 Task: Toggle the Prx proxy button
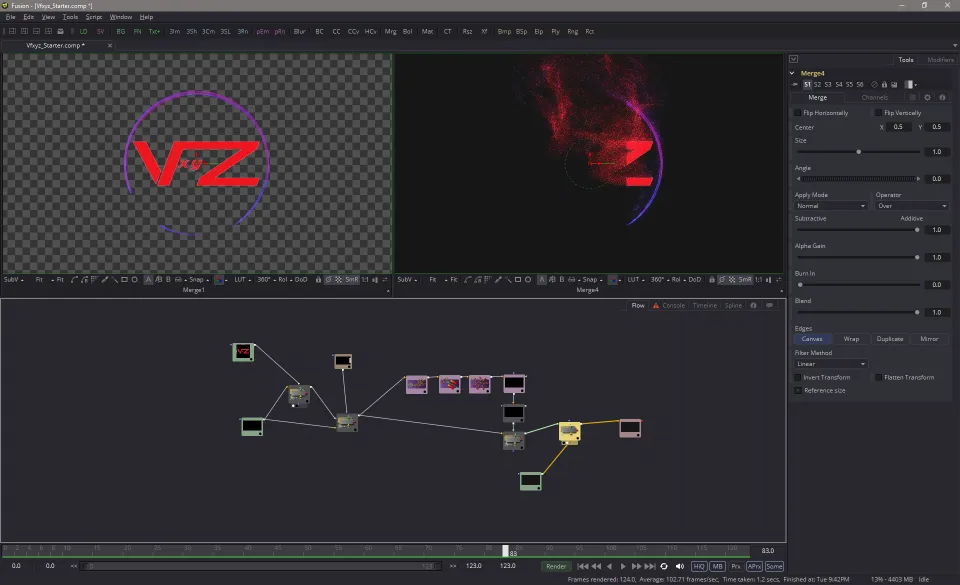coord(736,567)
